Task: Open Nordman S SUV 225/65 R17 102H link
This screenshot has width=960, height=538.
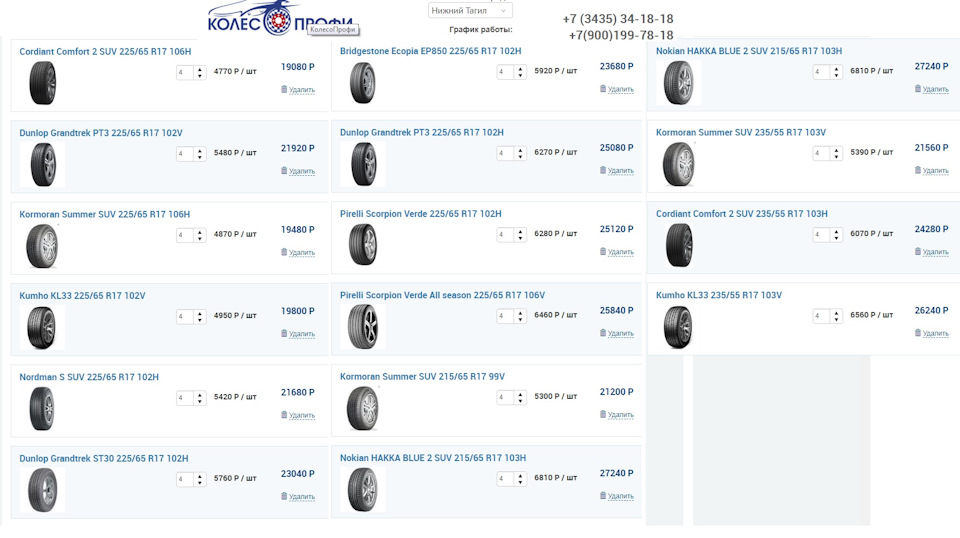Action: (89, 377)
